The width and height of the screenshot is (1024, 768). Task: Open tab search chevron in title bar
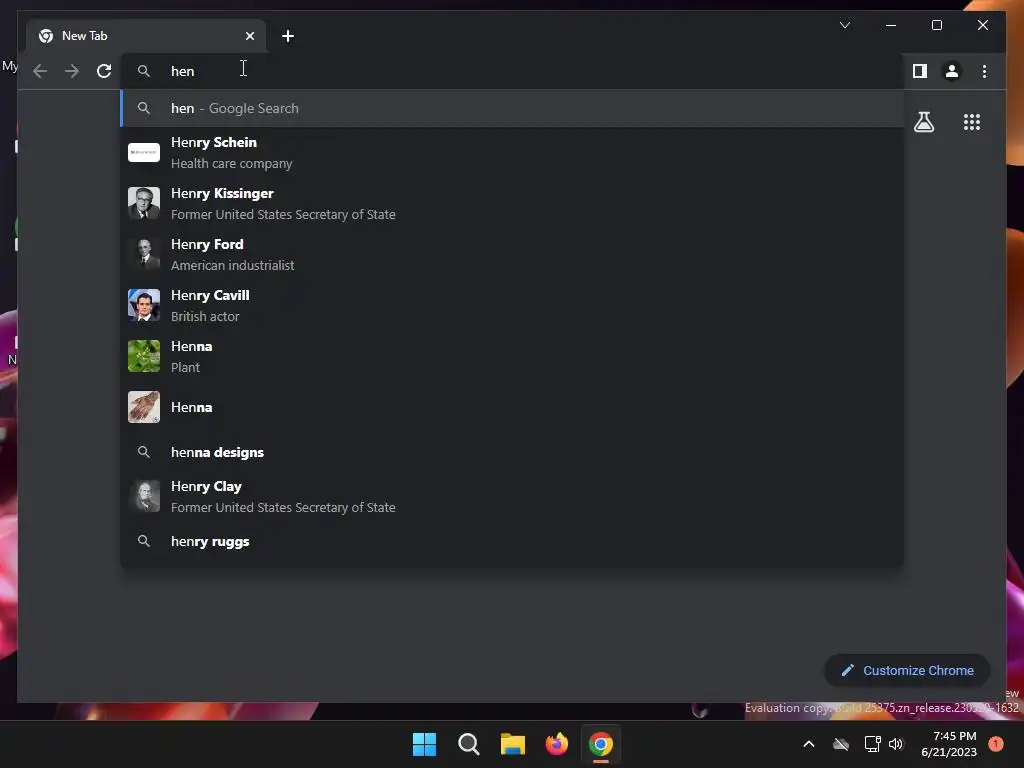pyautogui.click(x=844, y=25)
